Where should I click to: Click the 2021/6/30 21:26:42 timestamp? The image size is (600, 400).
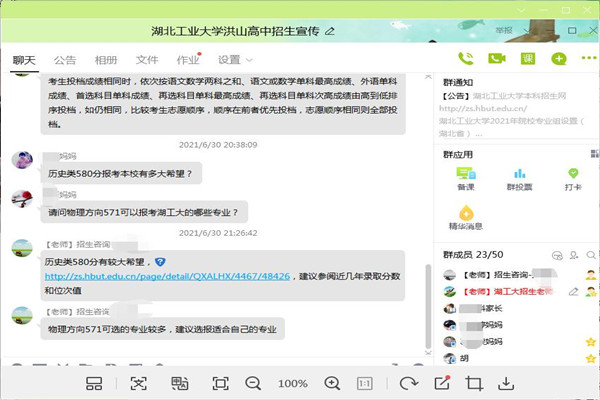(218, 233)
